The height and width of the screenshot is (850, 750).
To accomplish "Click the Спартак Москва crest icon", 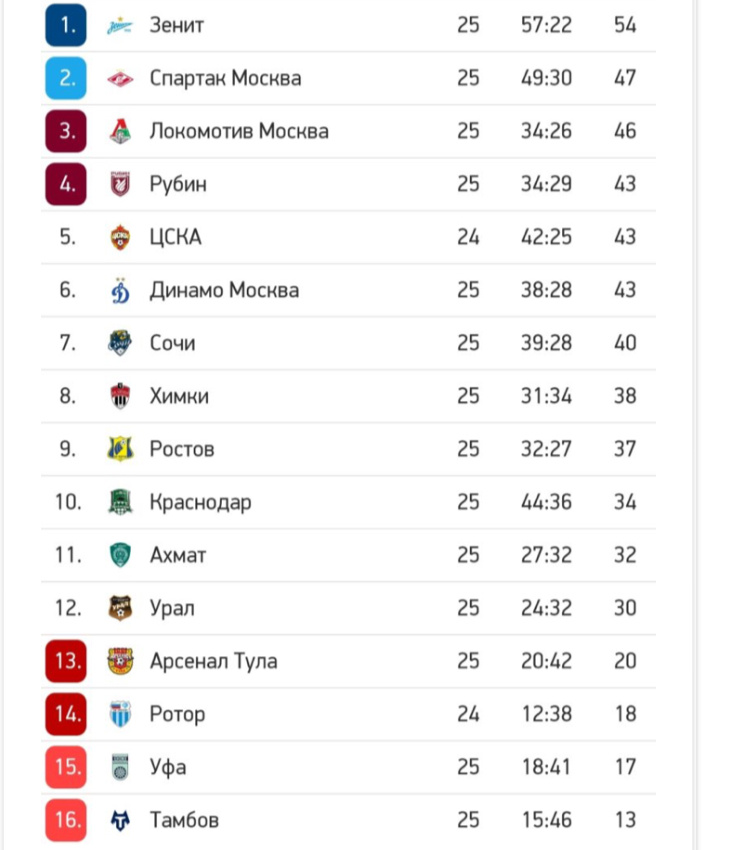I will [x=120, y=79].
